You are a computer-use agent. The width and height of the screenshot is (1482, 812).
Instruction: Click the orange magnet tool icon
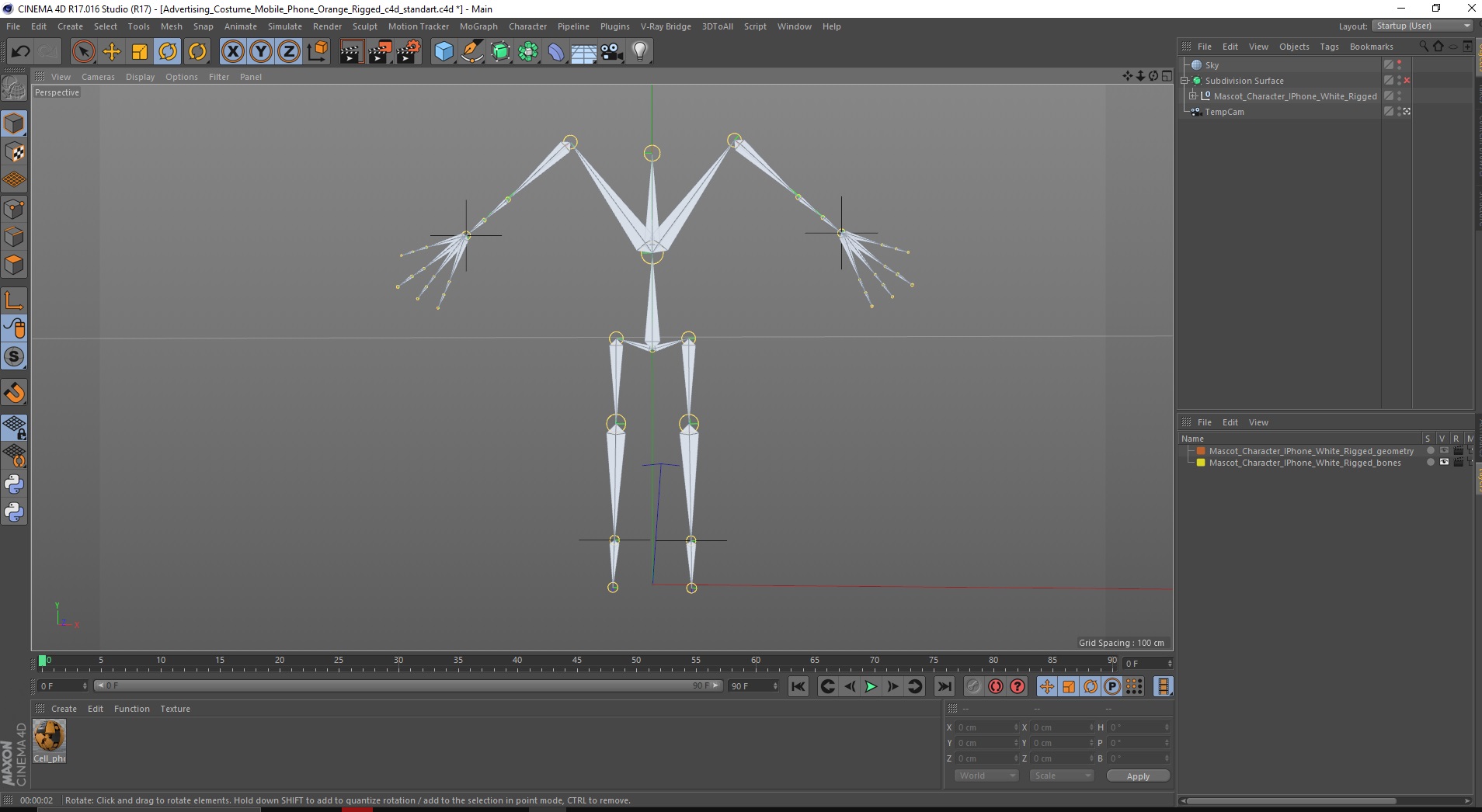pos(14,393)
